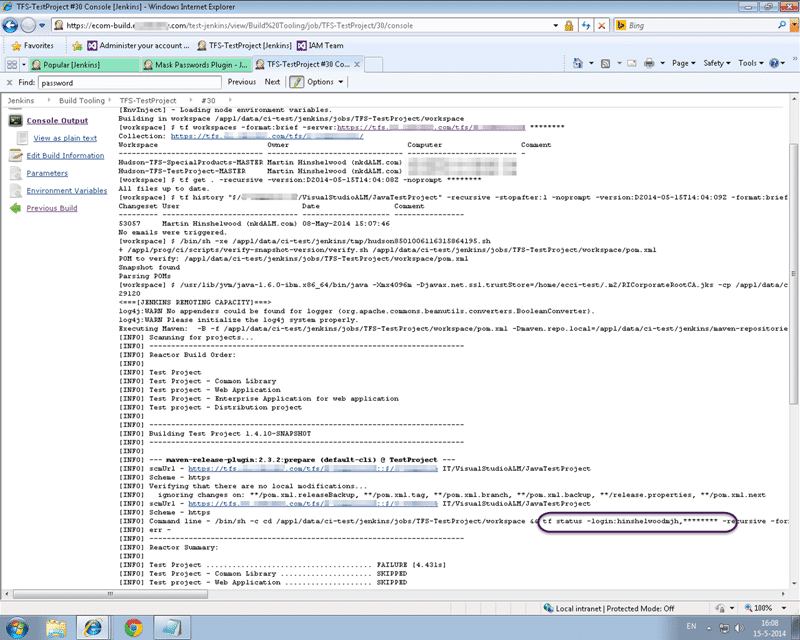Open View as plain text link
800x640 pixels.
point(65,138)
